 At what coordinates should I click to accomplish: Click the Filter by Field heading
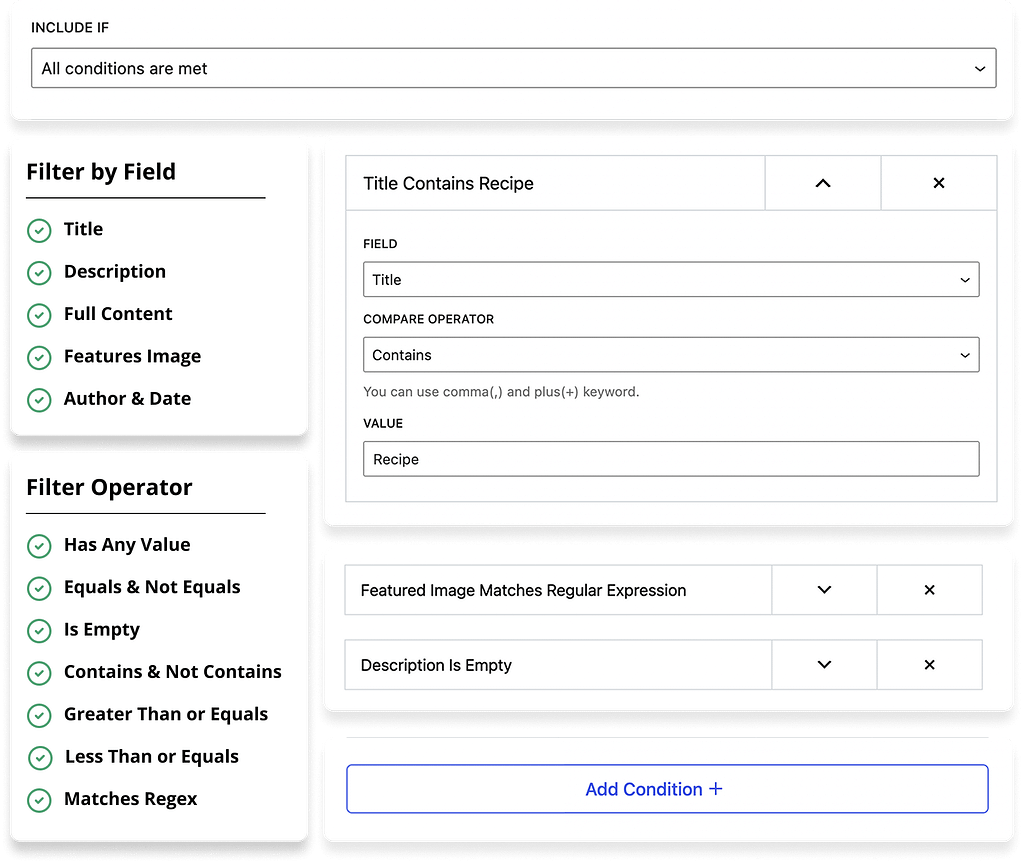pyautogui.click(x=101, y=172)
